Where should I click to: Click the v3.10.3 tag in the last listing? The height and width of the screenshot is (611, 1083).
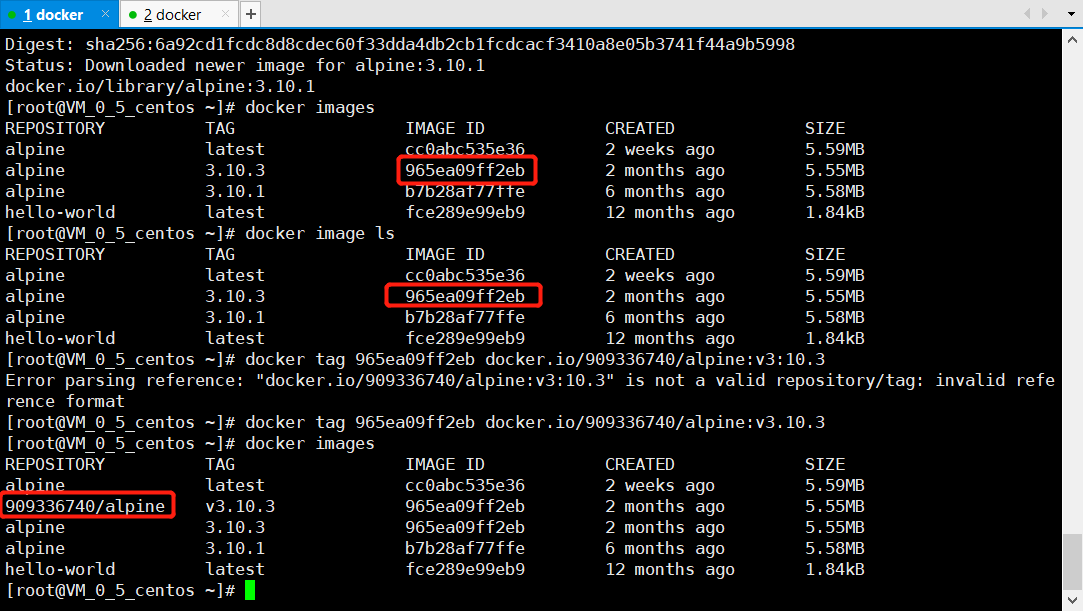(x=240, y=506)
